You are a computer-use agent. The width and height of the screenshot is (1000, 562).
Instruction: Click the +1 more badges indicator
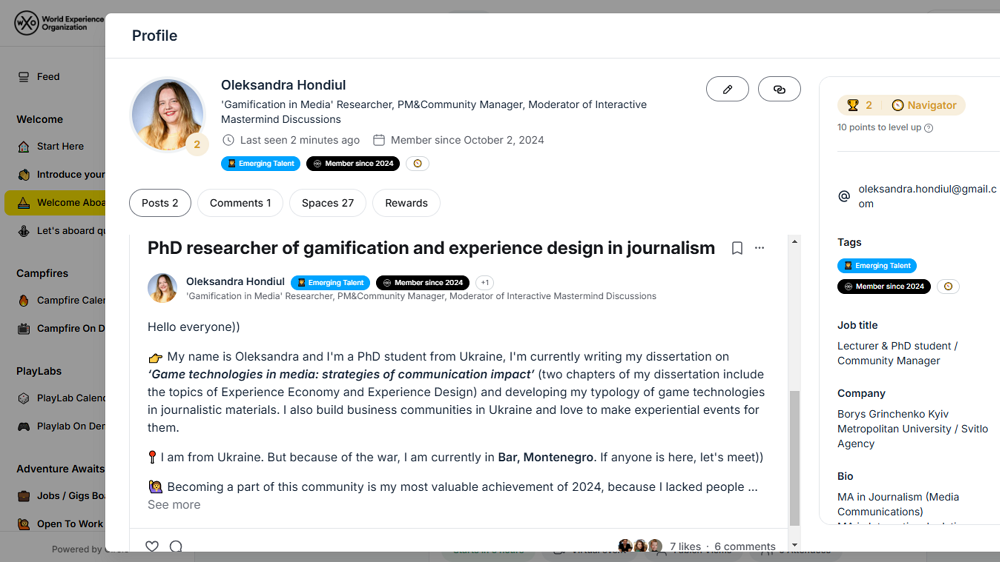tap(485, 283)
